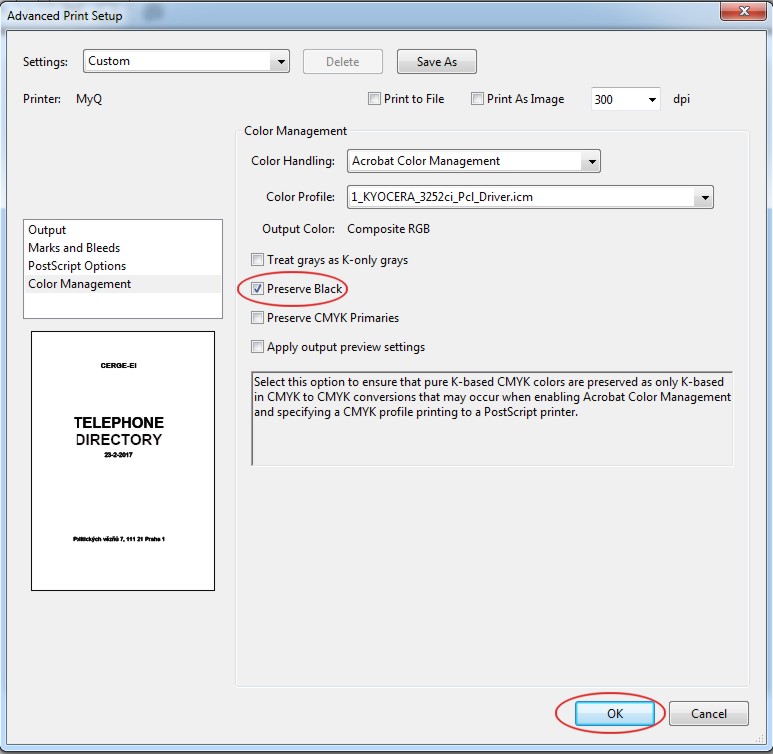
Task: Toggle the Print As Image checkbox
Action: 477,99
